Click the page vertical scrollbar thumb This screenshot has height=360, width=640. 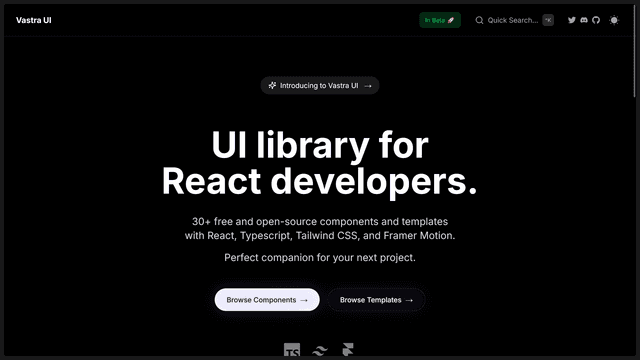(634, 51)
